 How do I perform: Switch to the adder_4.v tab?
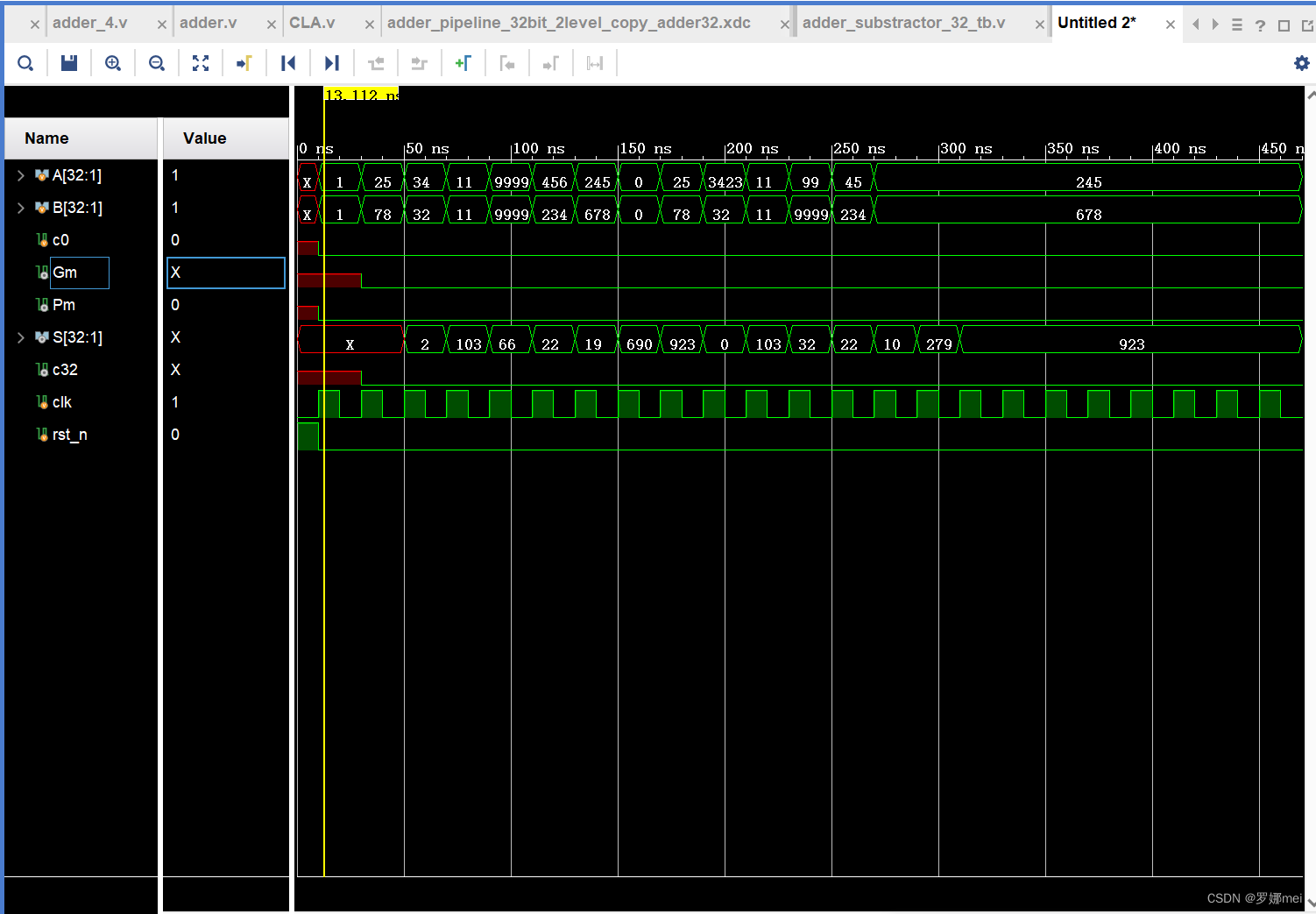click(x=89, y=23)
